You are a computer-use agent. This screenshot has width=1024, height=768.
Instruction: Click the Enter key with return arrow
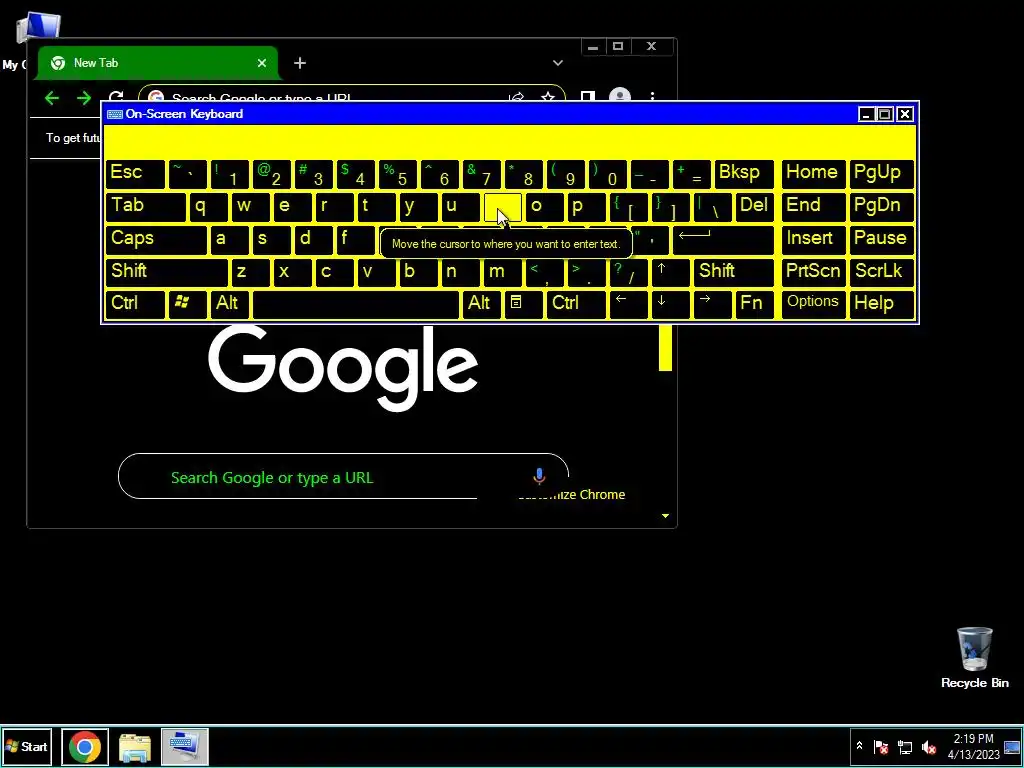click(724, 238)
